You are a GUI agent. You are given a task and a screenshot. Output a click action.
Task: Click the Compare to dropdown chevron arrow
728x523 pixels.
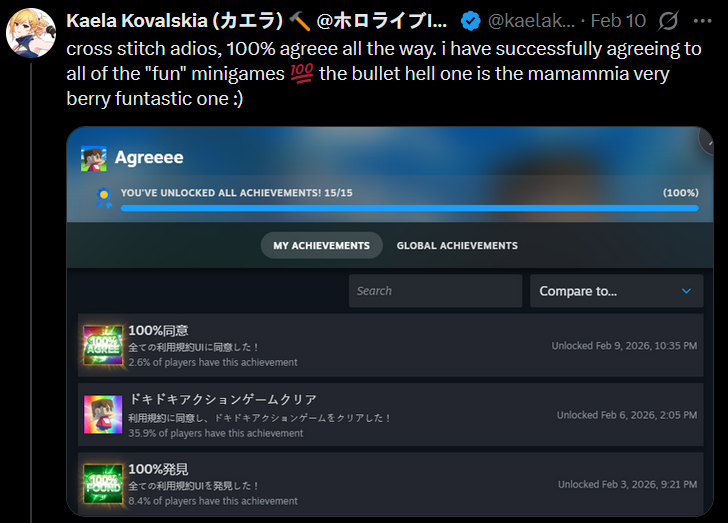[x=686, y=291]
